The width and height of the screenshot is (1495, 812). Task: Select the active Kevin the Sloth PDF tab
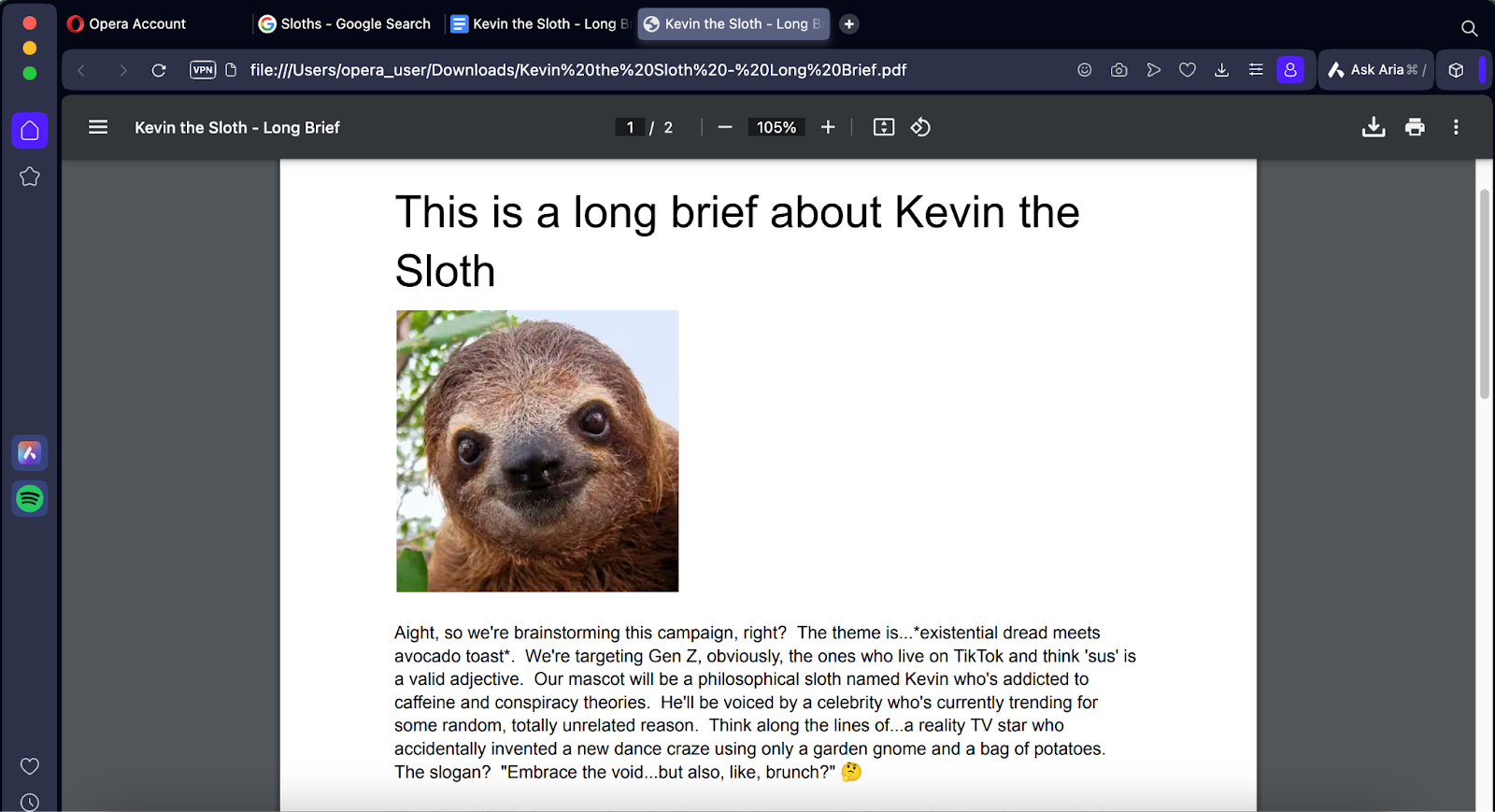pyautogui.click(x=733, y=24)
